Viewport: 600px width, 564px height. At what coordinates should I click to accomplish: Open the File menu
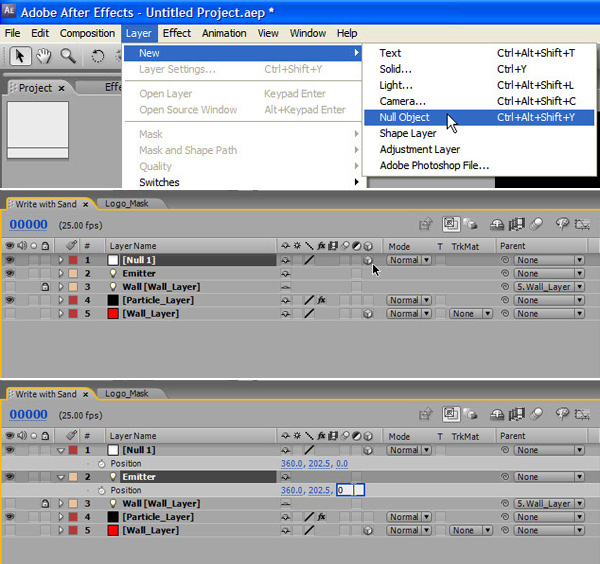point(13,33)
